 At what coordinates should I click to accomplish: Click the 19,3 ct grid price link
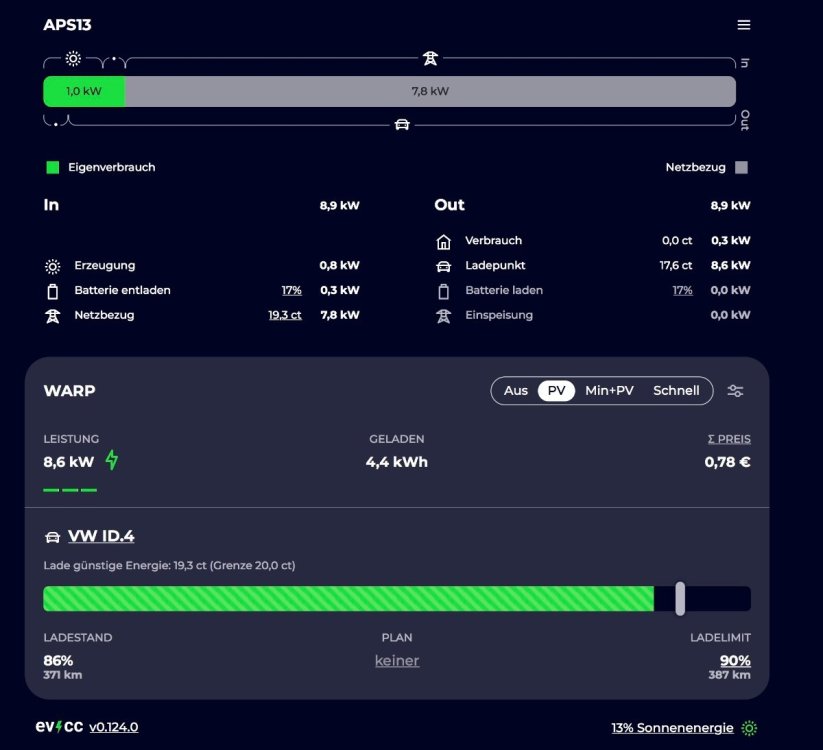click(x=284, y=315)
